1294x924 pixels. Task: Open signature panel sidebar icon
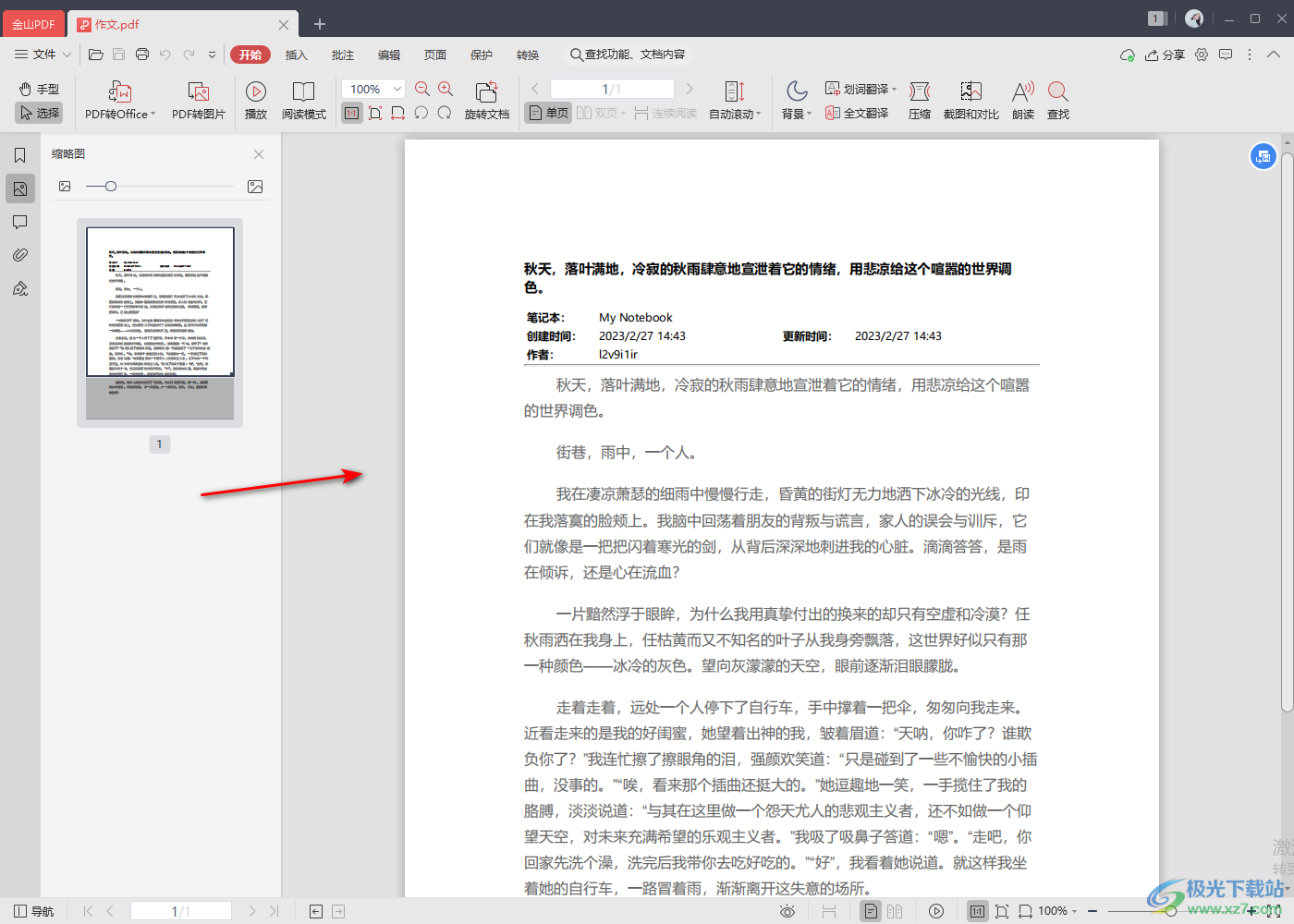click(x=20, y=288)
